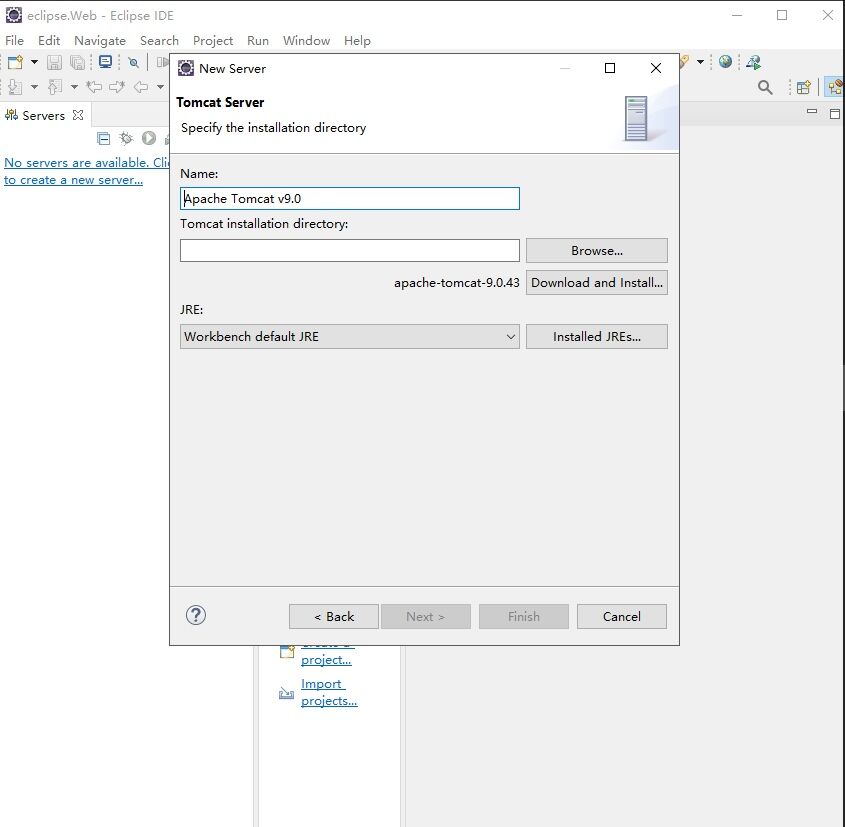Open the New wizard dropdown arrow
Viewport: 845px width, 827px height.
coord(34,62)
